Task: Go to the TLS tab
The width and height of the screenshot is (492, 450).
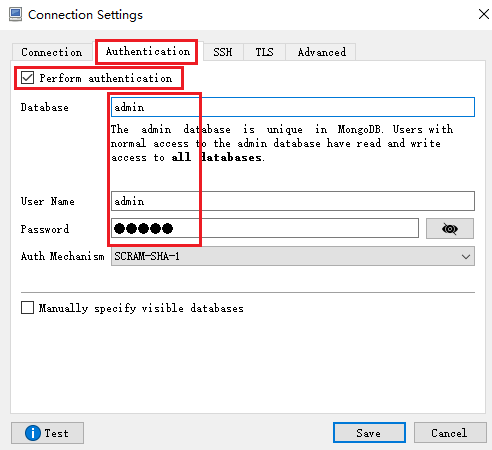Action: coord(264,52)
